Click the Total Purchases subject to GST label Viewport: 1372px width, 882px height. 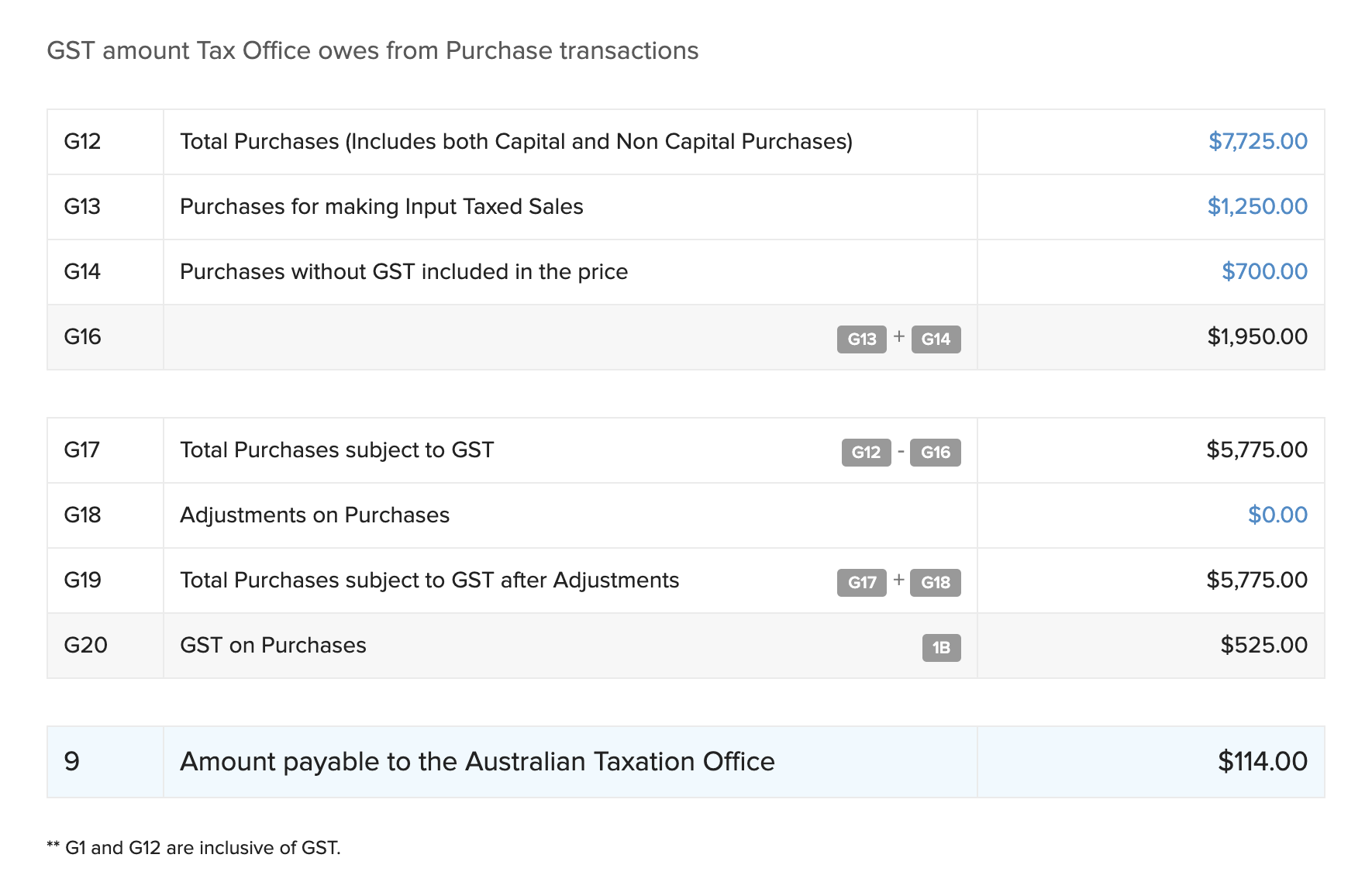tap(336, 450)
